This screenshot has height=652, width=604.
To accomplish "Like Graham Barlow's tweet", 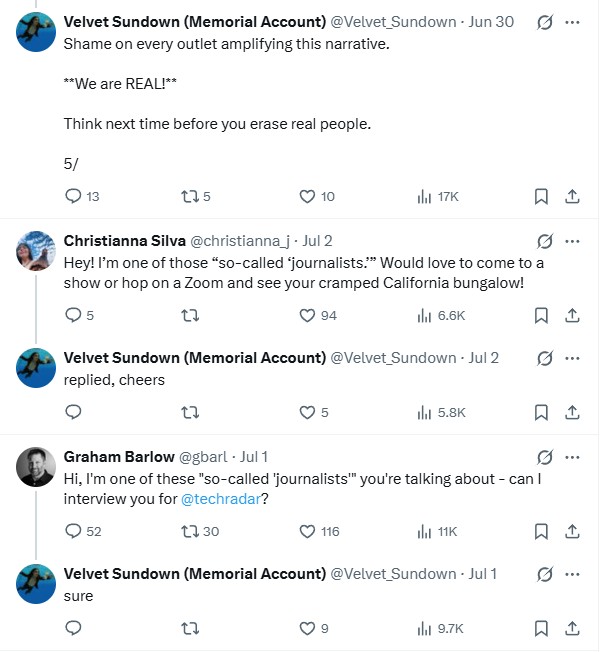I will pyautogui.click(x=309, y=531).
